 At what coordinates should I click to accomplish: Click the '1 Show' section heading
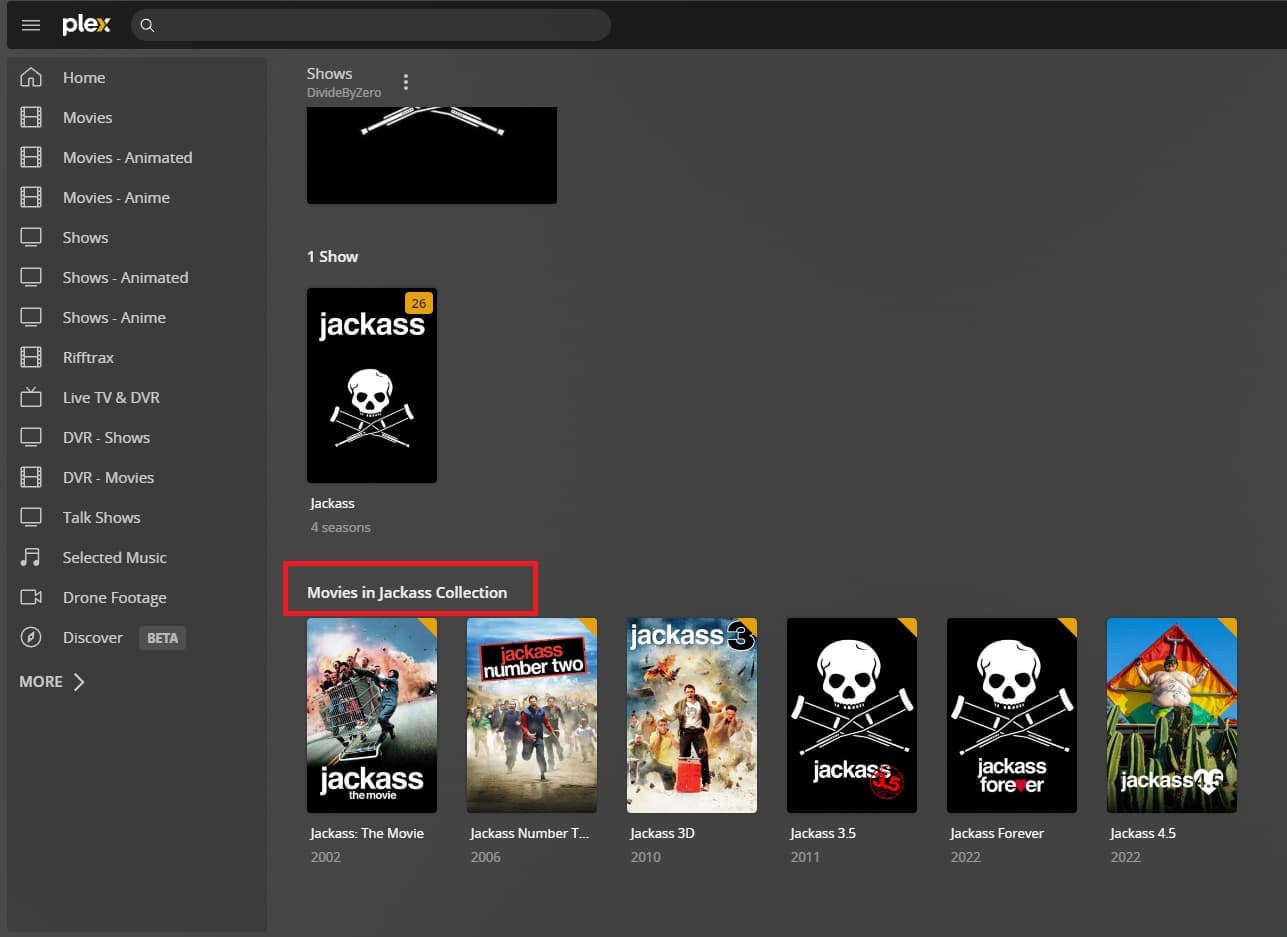coord(332,256)
